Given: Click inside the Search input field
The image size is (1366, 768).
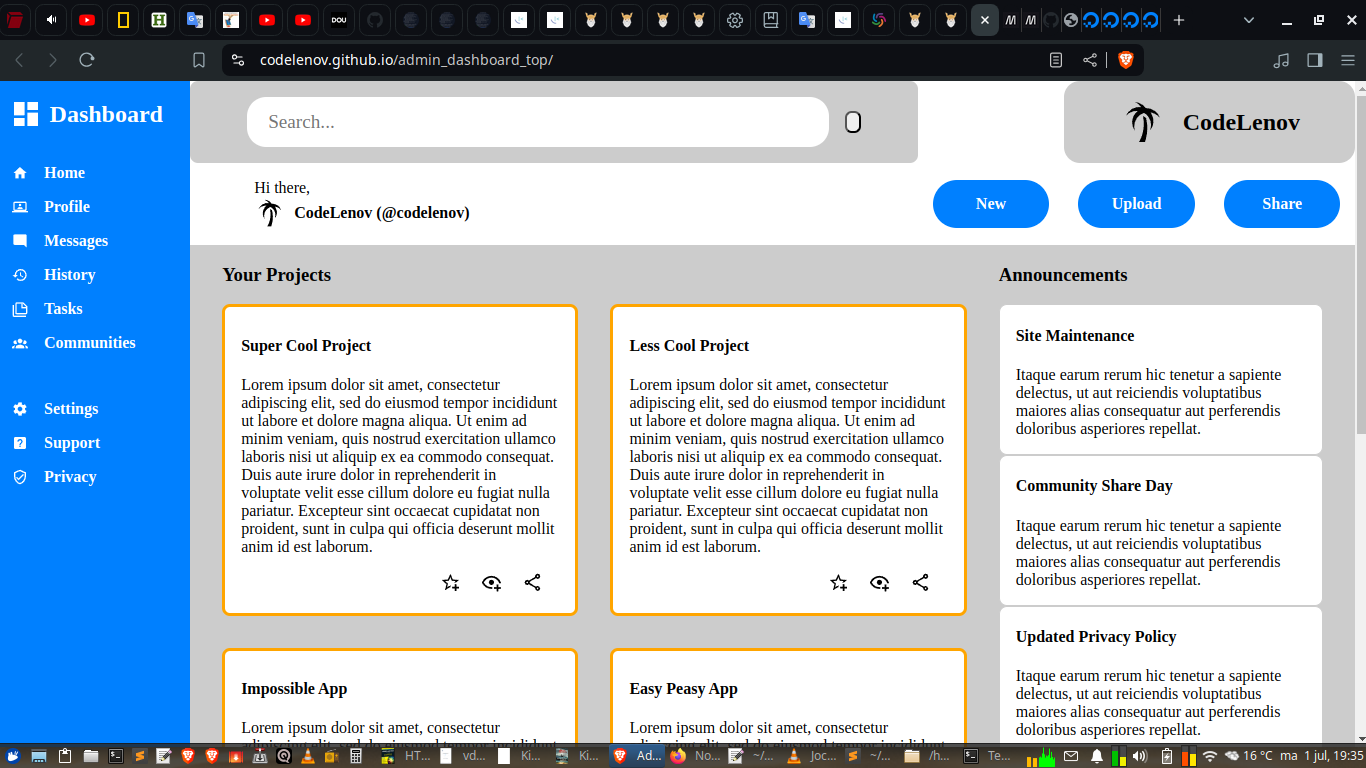Looking at the screenshot, I should coord(538,122).
